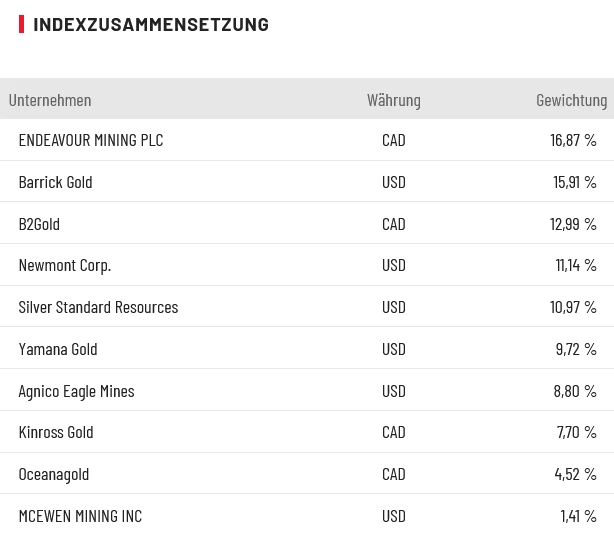The height and width of the screenshot is (539, 614).
Task: Click the 1,41 % weighting value
Action: click(578, 516)
